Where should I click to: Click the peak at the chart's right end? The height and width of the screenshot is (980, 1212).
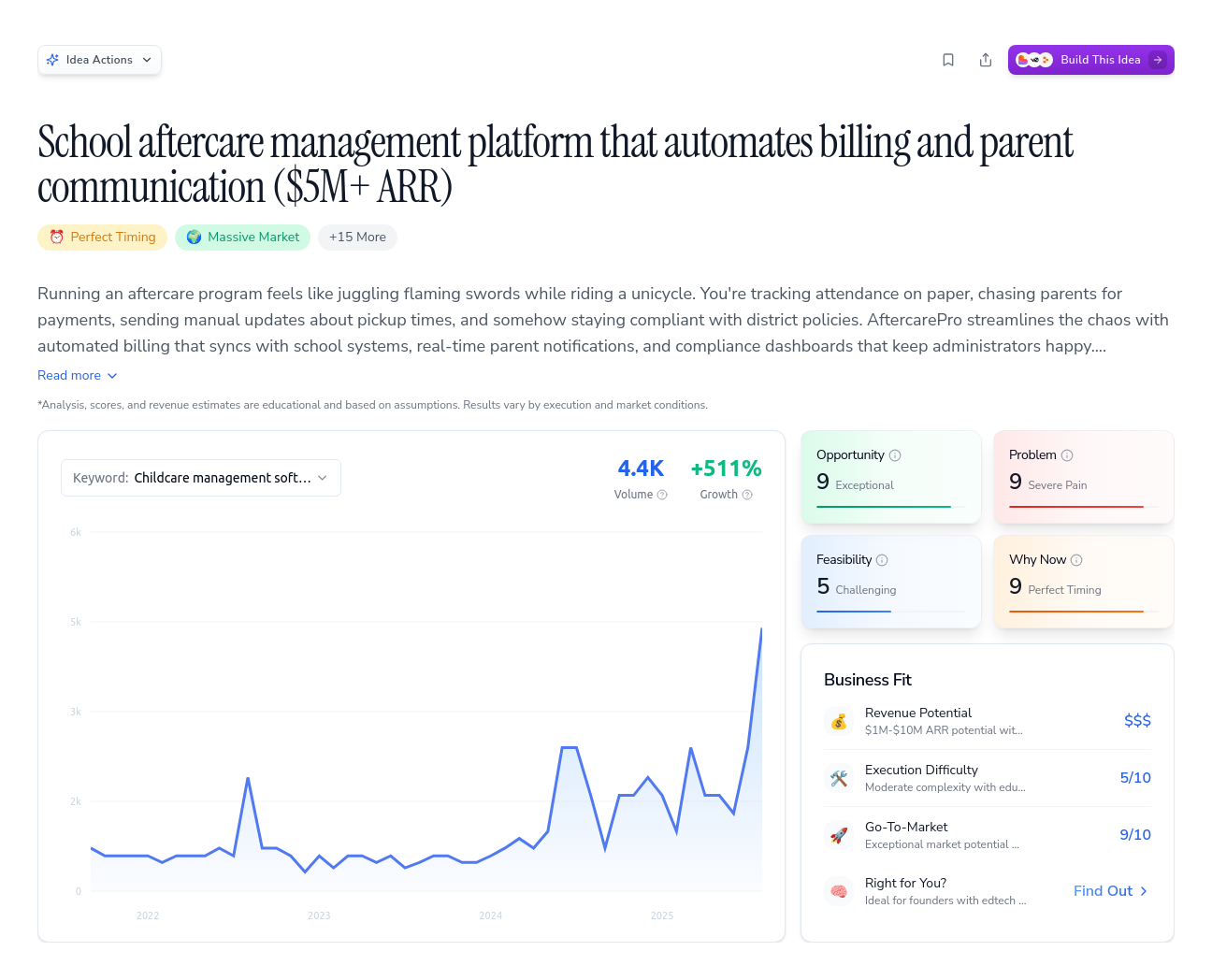point(761,629)
